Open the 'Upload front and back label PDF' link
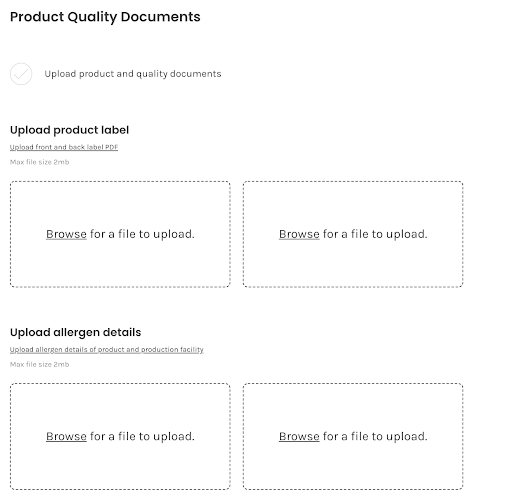Image resolution: width=512 pixels, height=503 pixels. (64, 147)
